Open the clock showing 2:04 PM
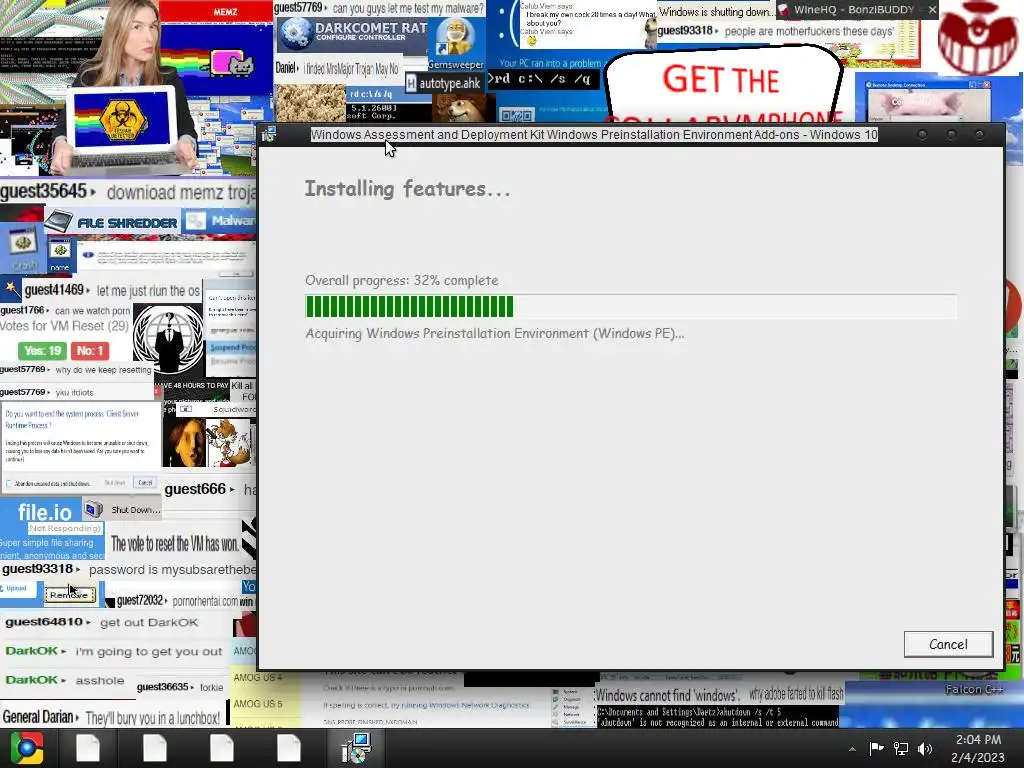This screenshot has height=768, width=1024. pos(978,740)
